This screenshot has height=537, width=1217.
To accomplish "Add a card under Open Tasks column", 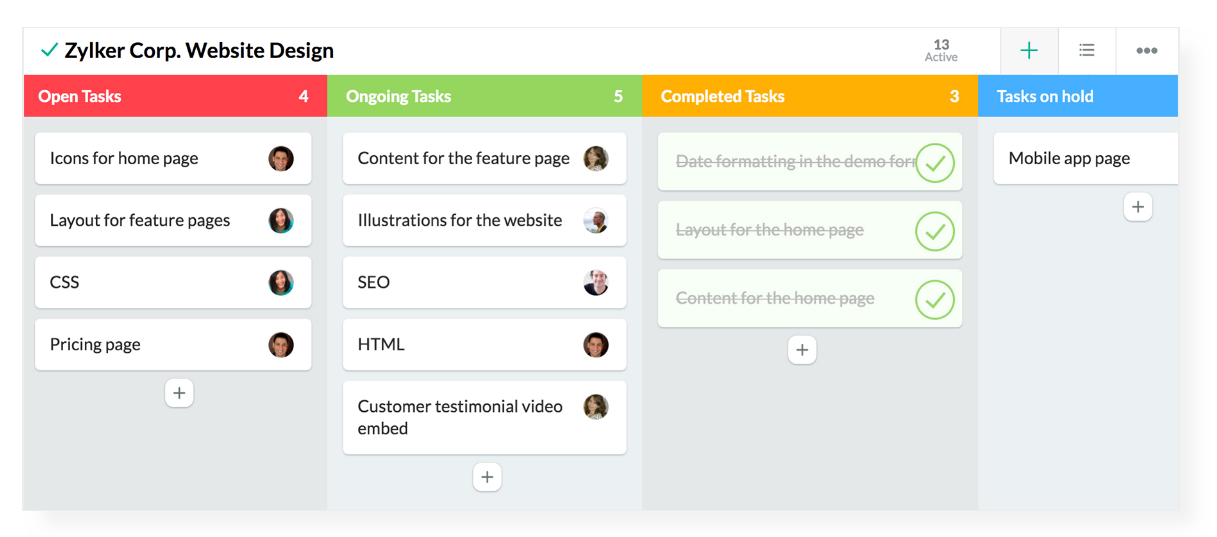I will (179, 393).
